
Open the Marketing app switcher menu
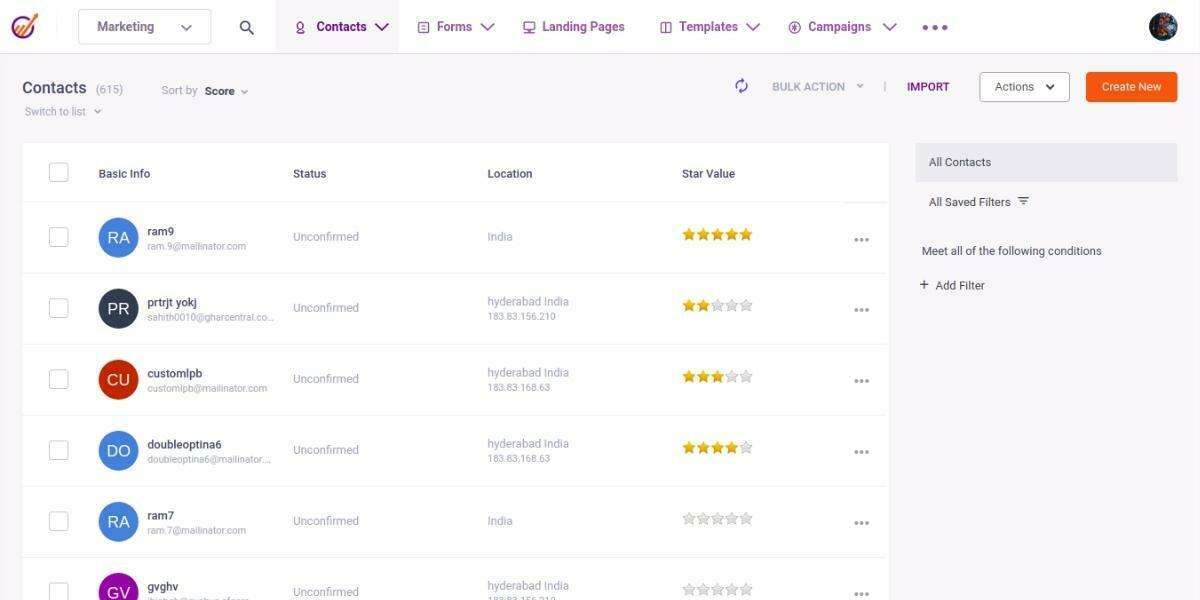coord(143,27)
